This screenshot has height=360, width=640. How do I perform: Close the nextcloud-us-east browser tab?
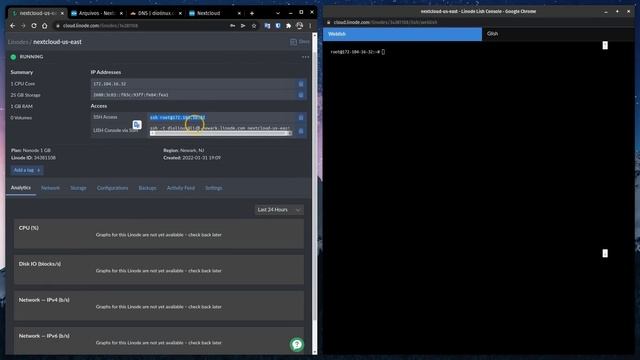62,13
